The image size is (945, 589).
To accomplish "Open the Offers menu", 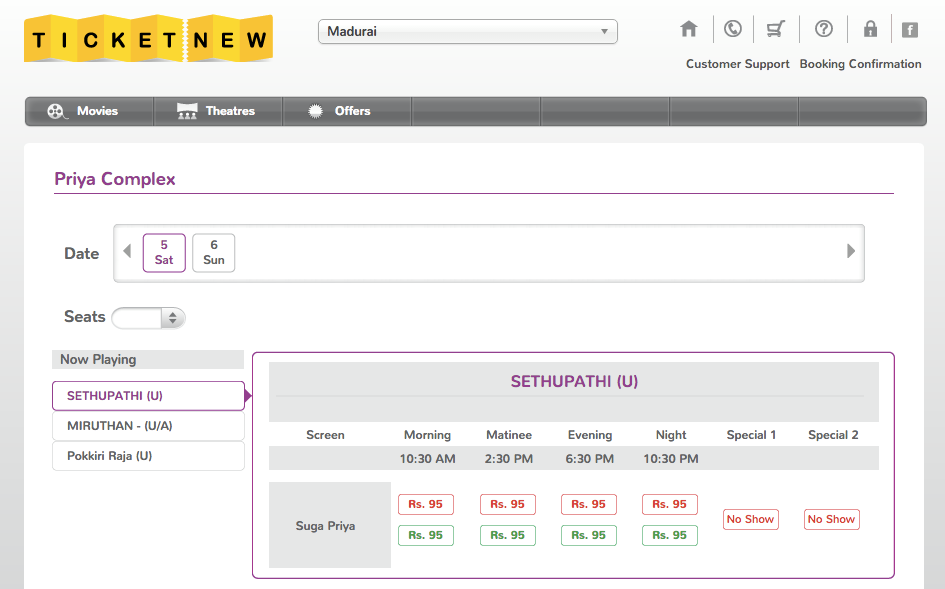I will click(347, 111).
